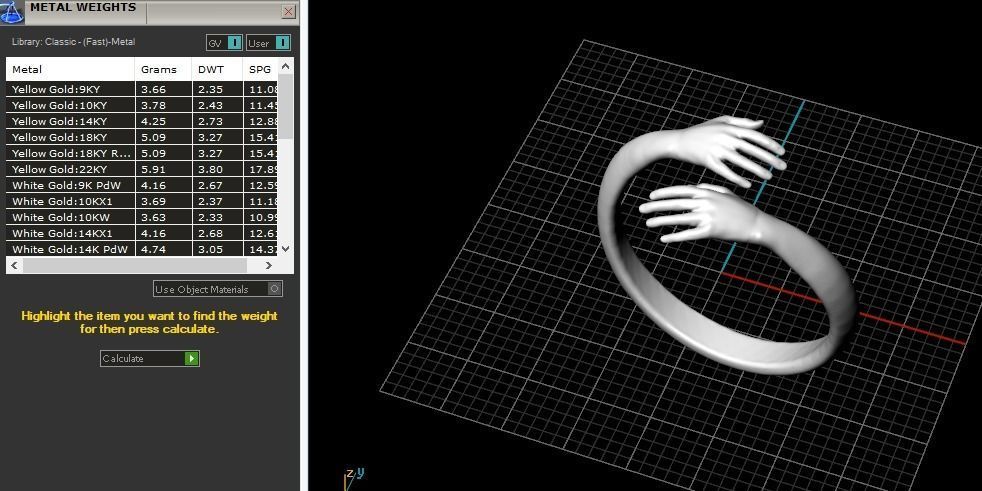Click the 5.91 grams value
Viewport: 982px width, 491px height.
[x=153, y=169]
